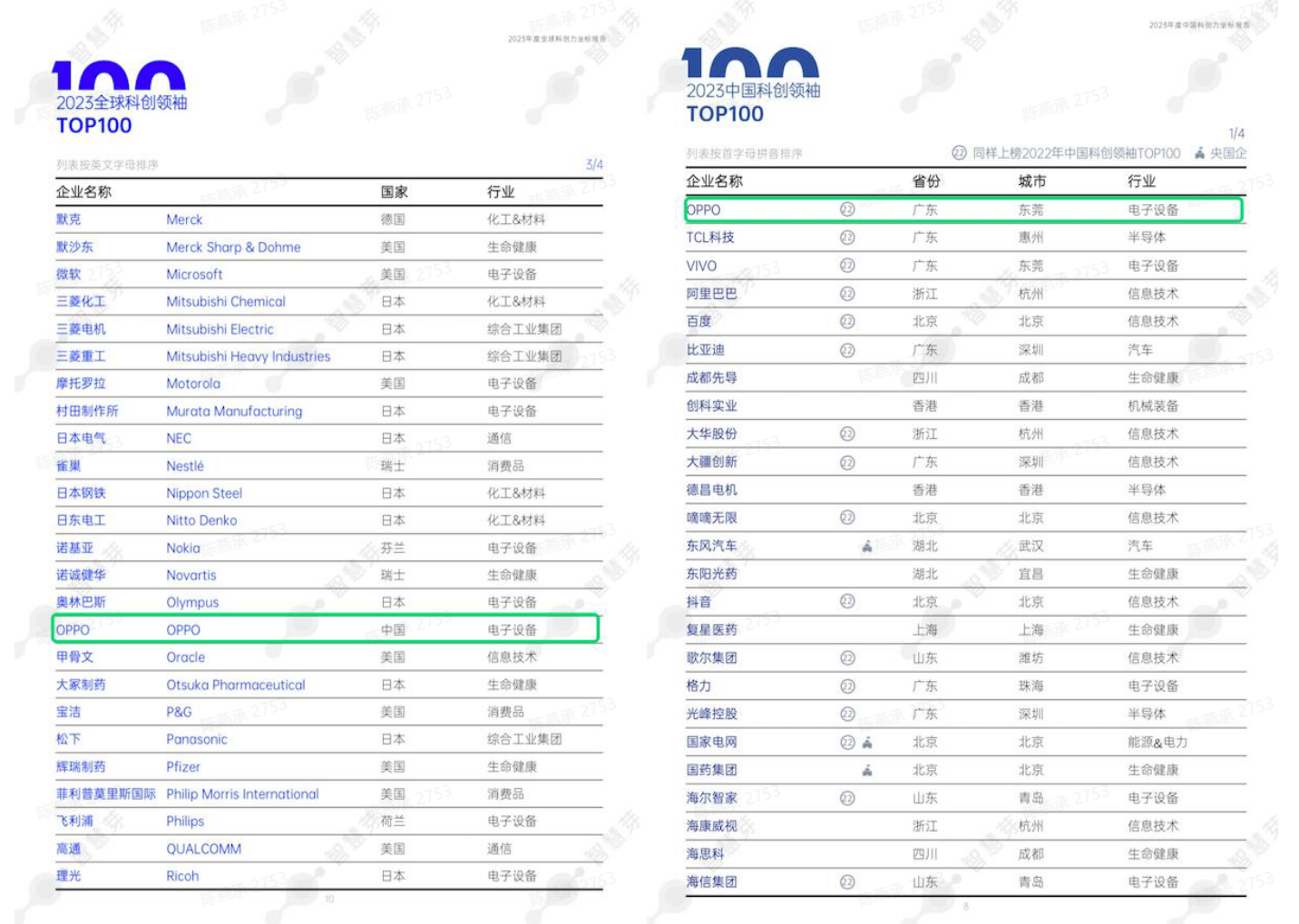Click the 央企 legend icon
The width and height of the screenshot is (1299, 924).
click(1199, 153)
